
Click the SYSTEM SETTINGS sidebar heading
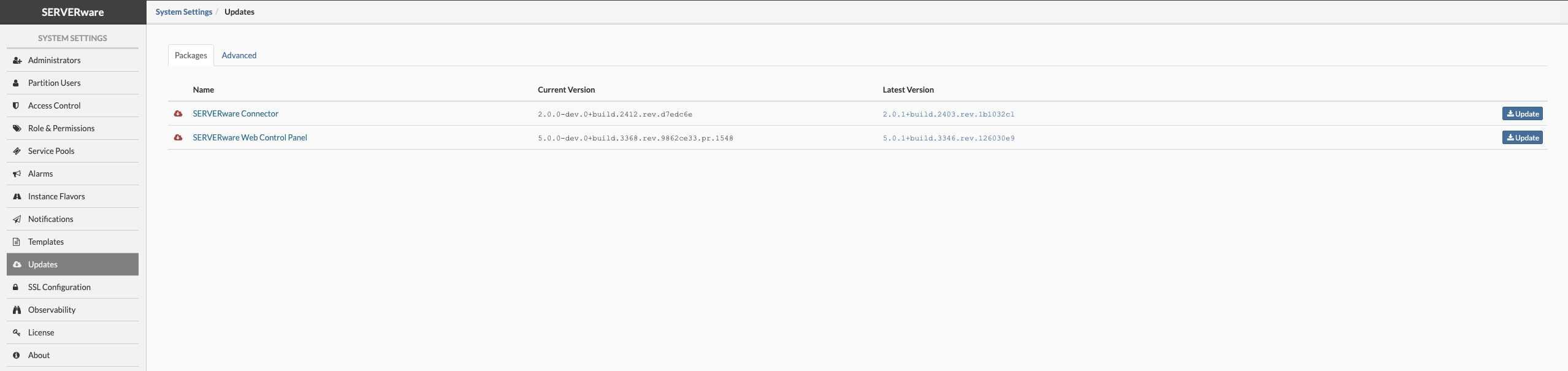(x=72, y=38)
